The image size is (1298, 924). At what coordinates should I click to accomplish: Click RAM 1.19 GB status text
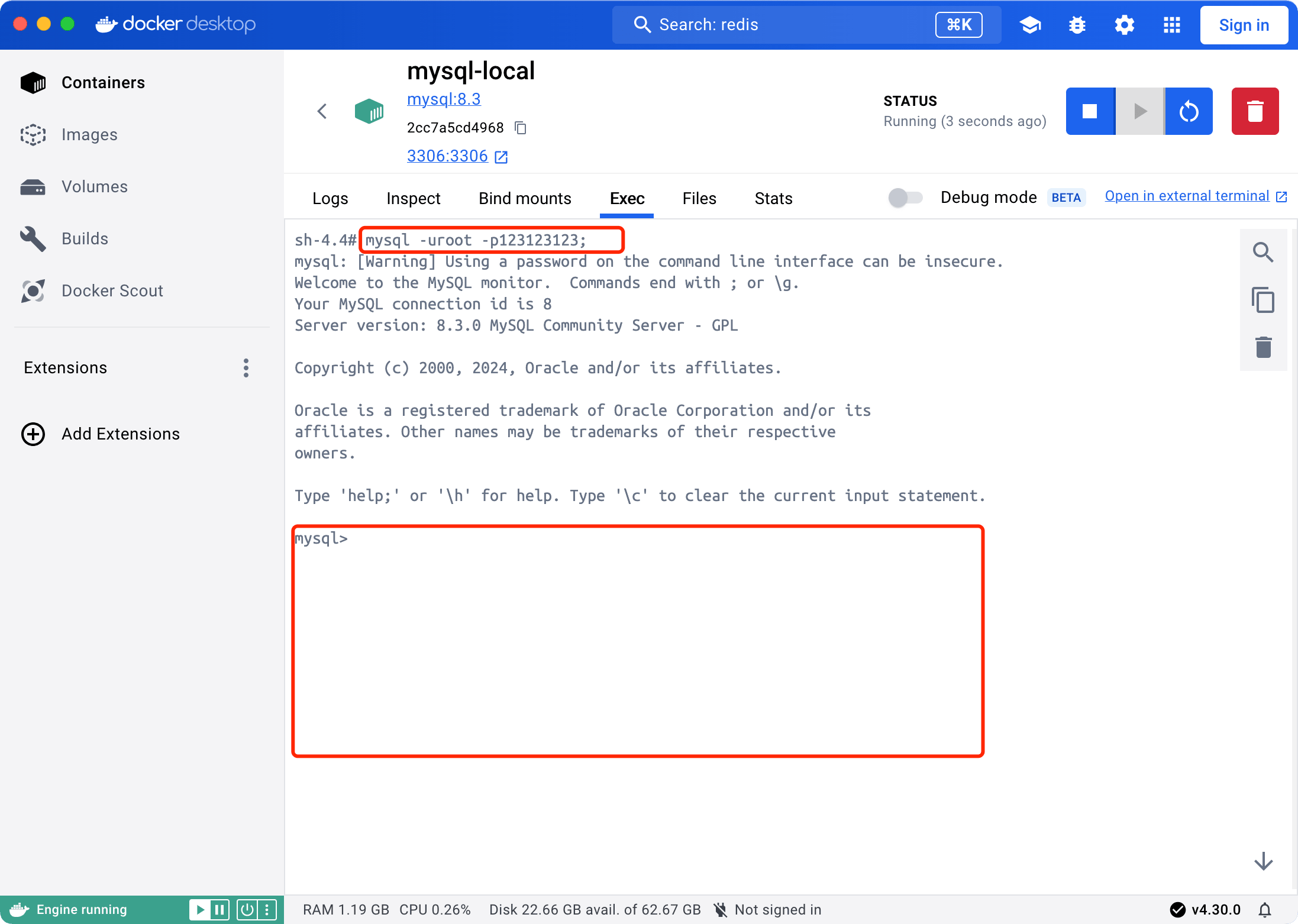(346, 909)
